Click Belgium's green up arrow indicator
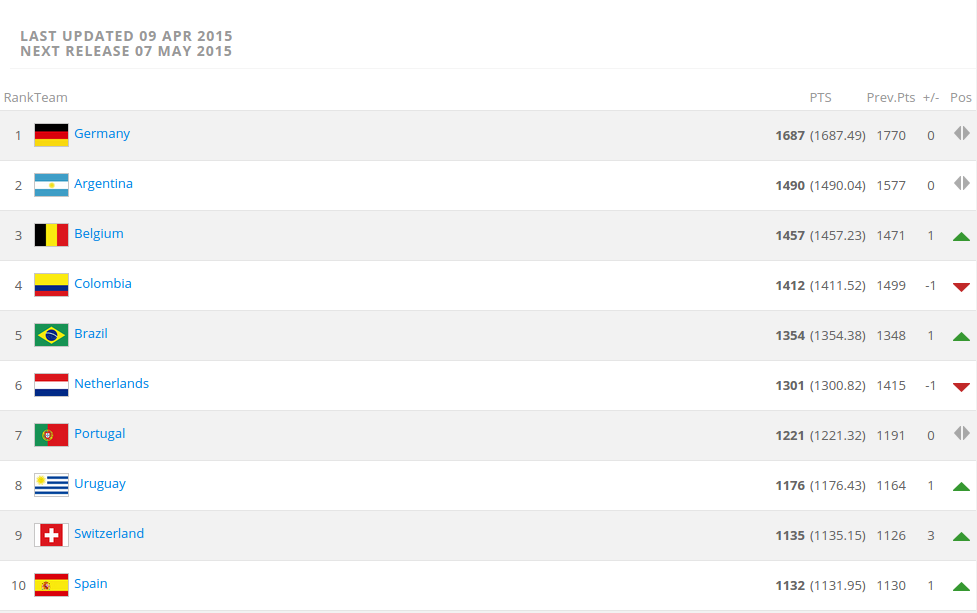Screen dimensions: 977x613 click(x=961, y=236)
